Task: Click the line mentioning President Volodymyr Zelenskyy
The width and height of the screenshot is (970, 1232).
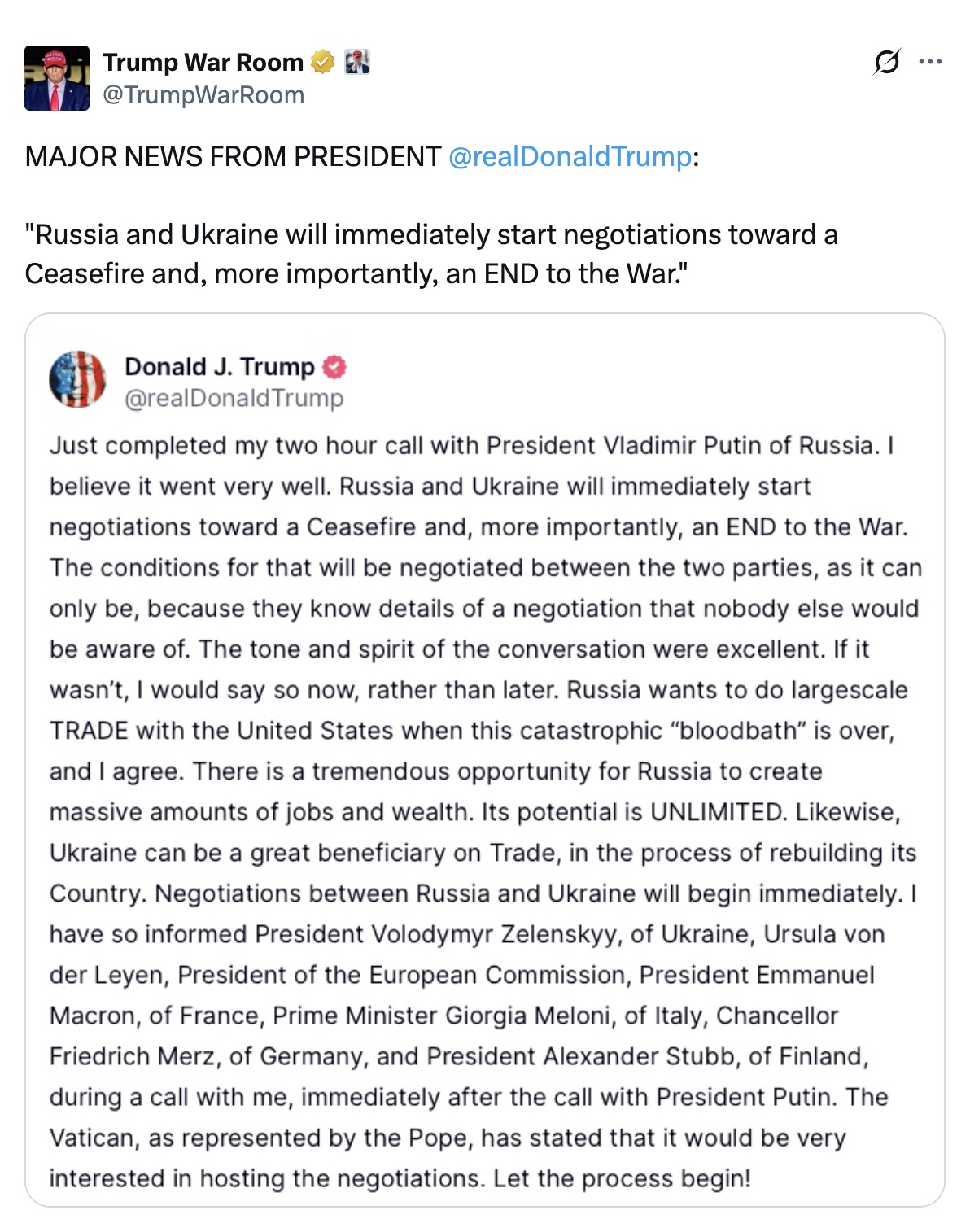Action: [467, 934]
